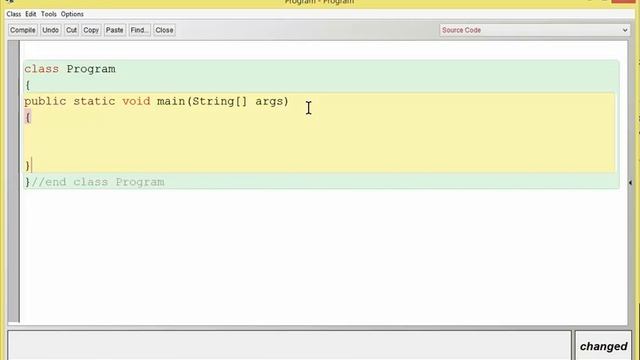Click the compiler message area at bottom

289,345
